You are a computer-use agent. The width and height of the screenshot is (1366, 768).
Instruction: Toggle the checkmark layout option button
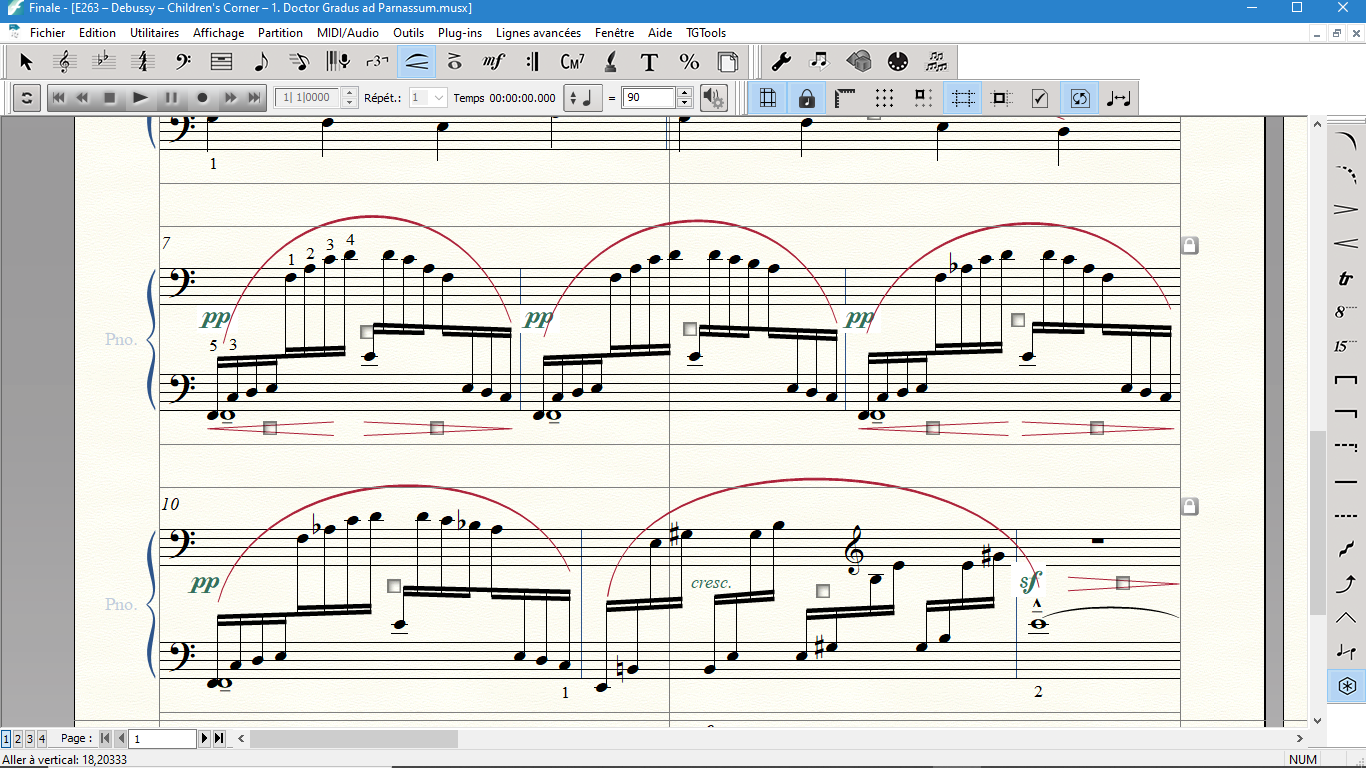pyautogui.click(x=1040, y=98)
